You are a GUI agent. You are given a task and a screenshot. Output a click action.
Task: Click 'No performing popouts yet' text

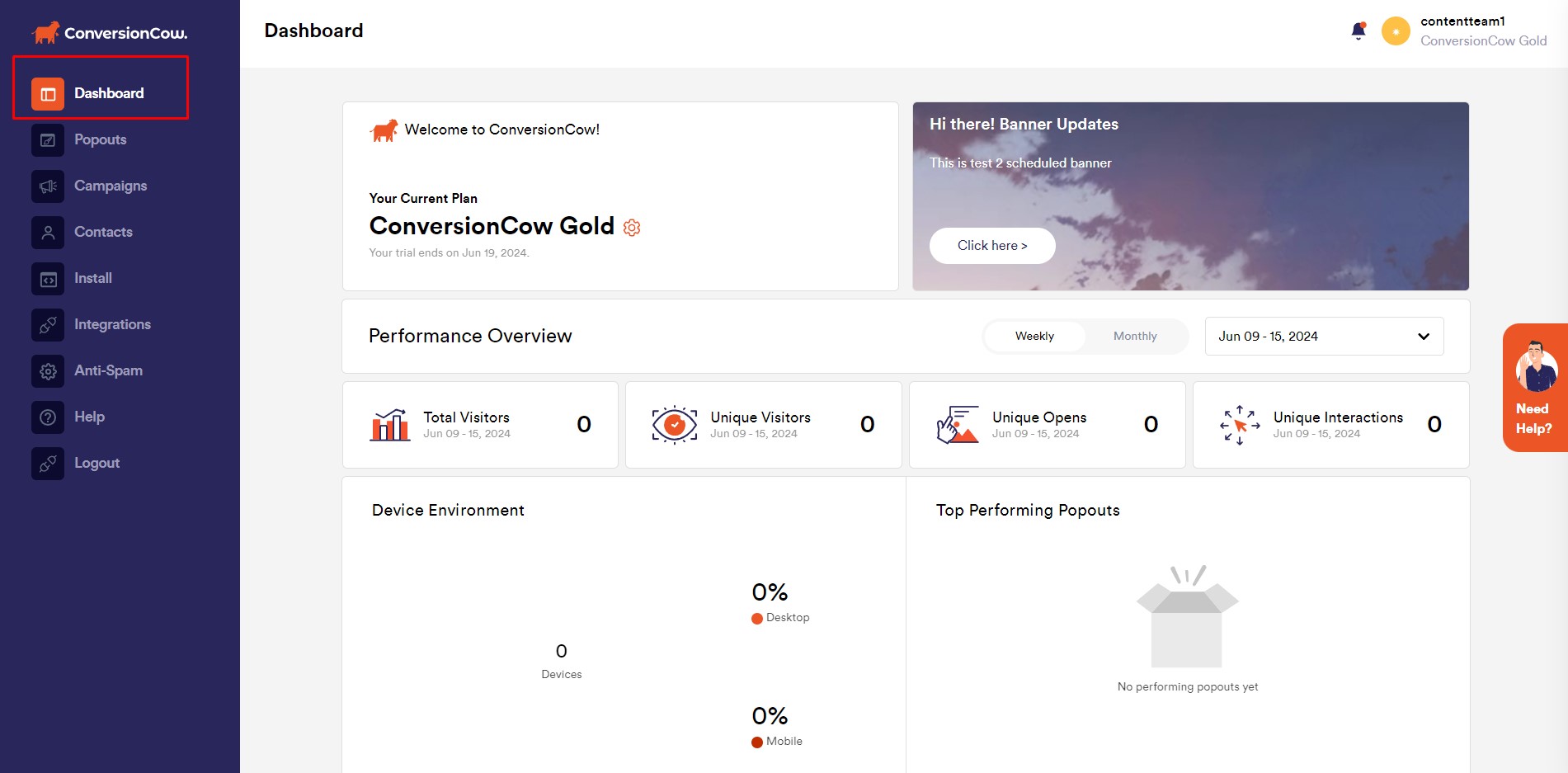click(1188, 687)
